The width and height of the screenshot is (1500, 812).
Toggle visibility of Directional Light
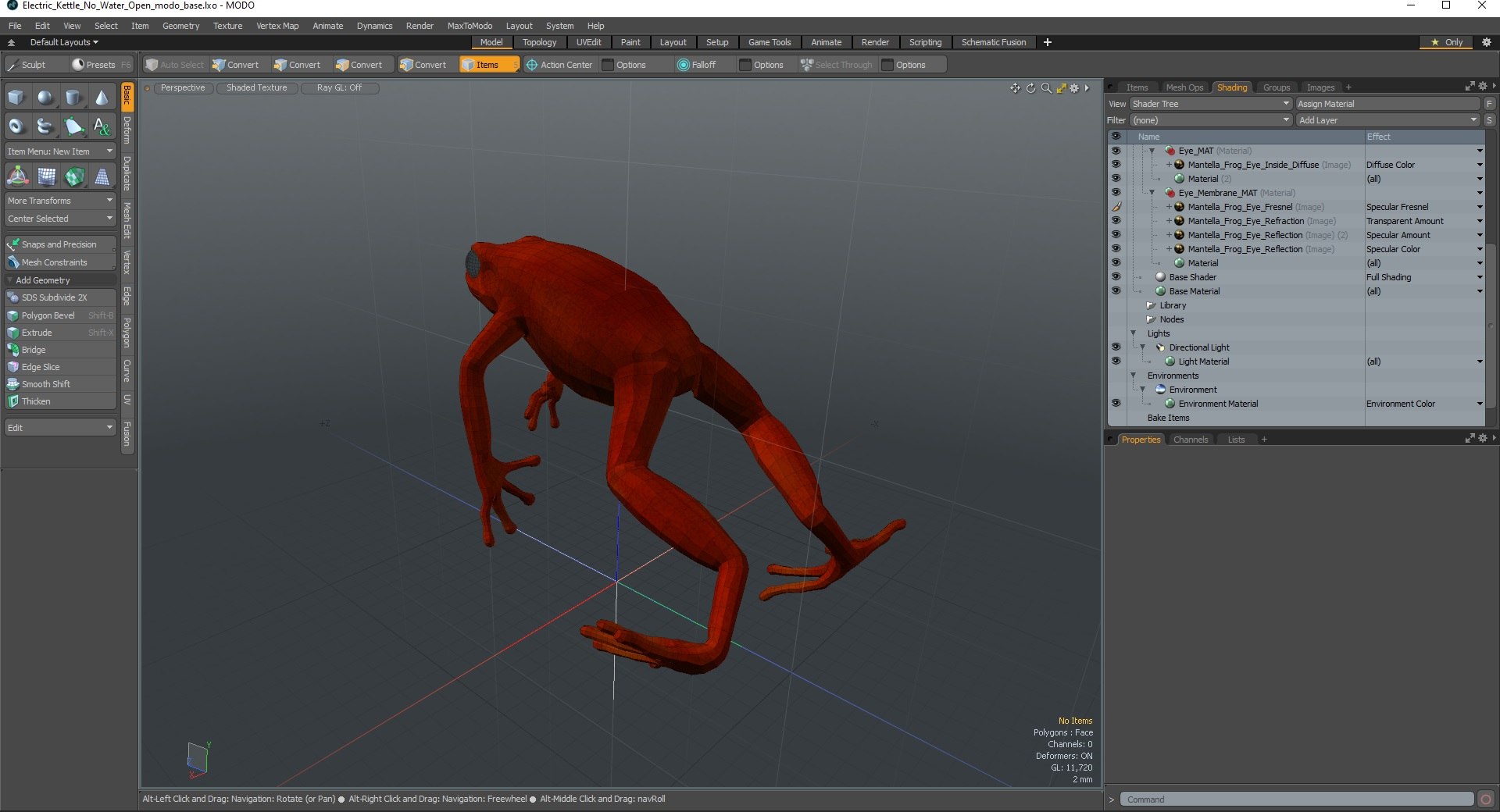click(x=1116, y=347)
